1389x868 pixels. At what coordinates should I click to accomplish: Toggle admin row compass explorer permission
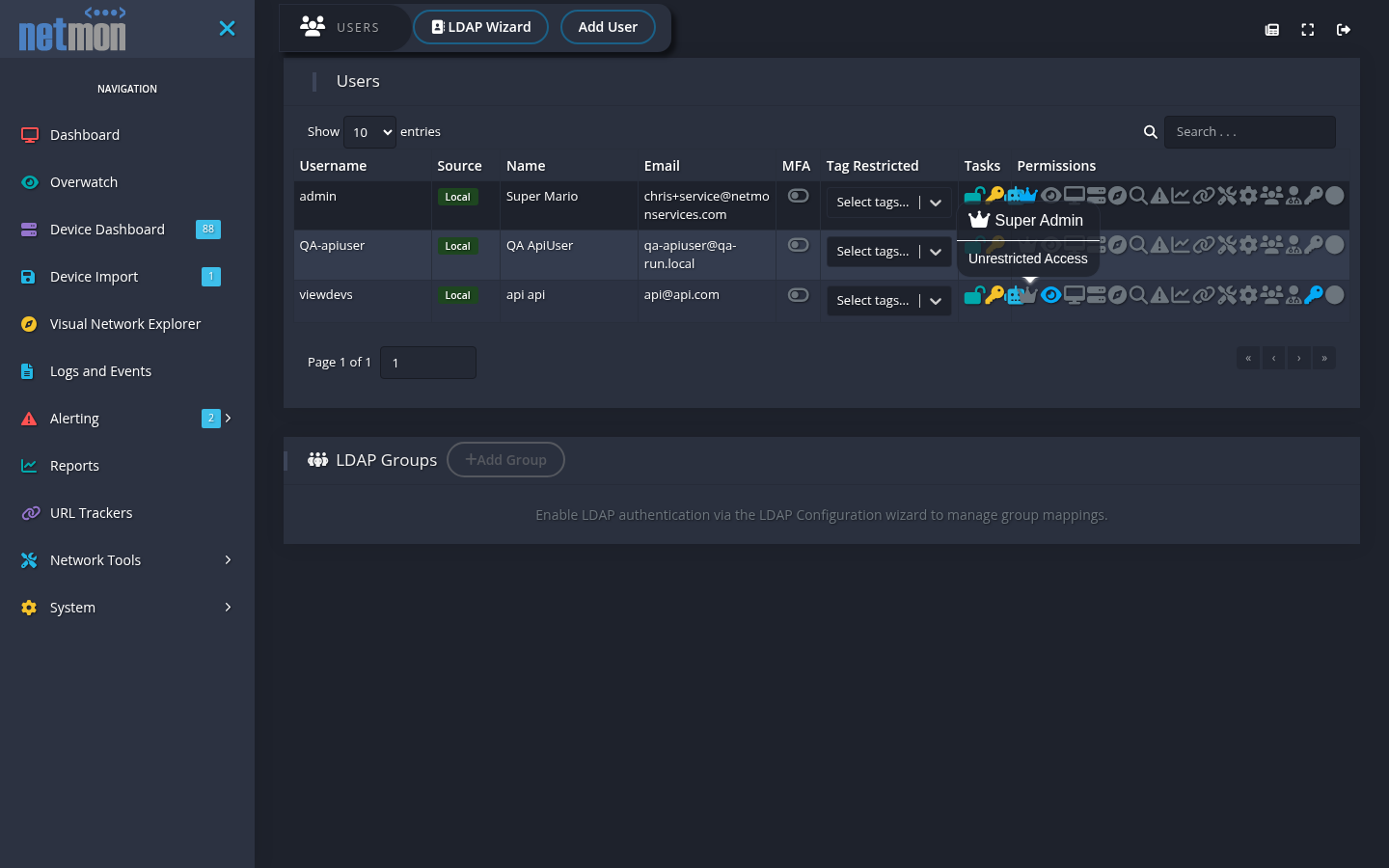(x=1118, y=196)
